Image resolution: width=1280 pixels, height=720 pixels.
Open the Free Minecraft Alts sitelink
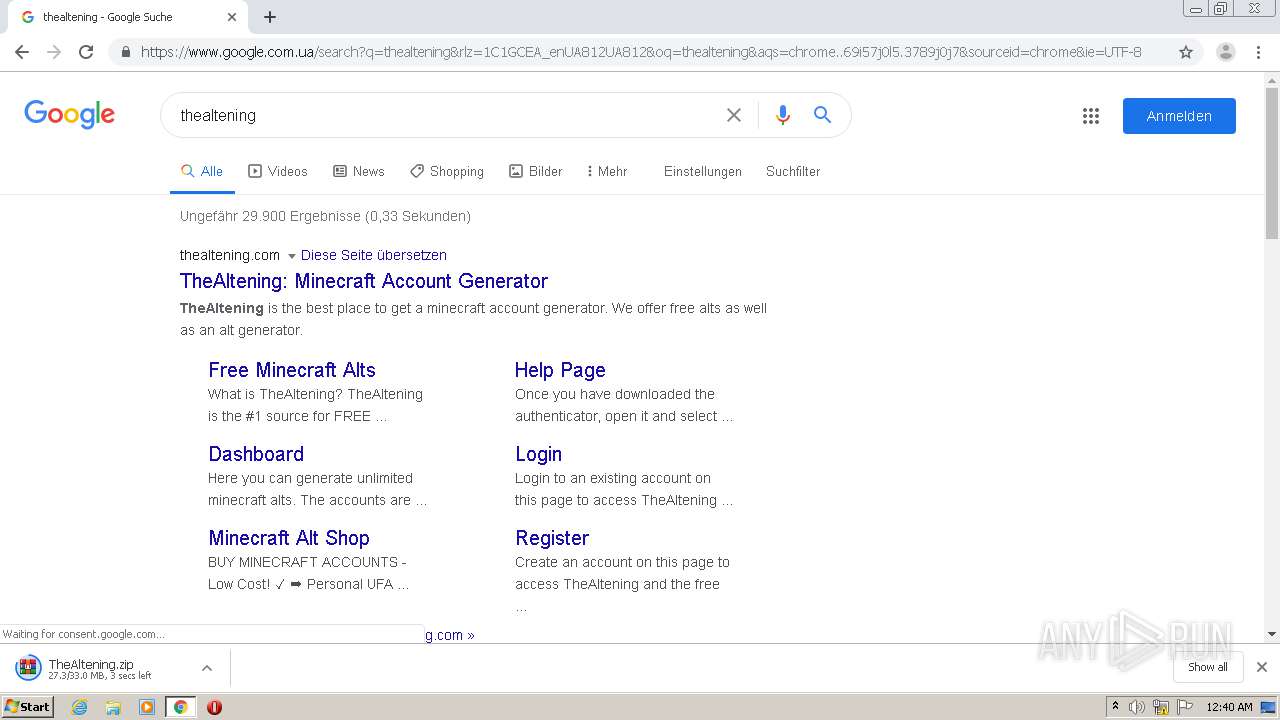[292, 370]
